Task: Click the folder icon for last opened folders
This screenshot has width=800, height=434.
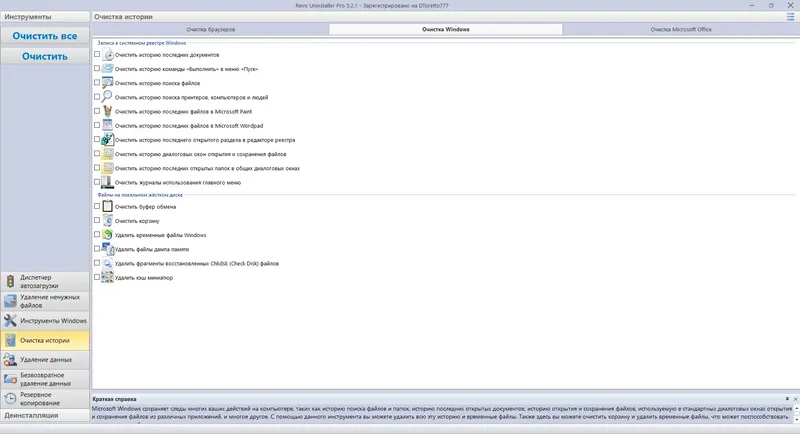Action: pos(107,168)
